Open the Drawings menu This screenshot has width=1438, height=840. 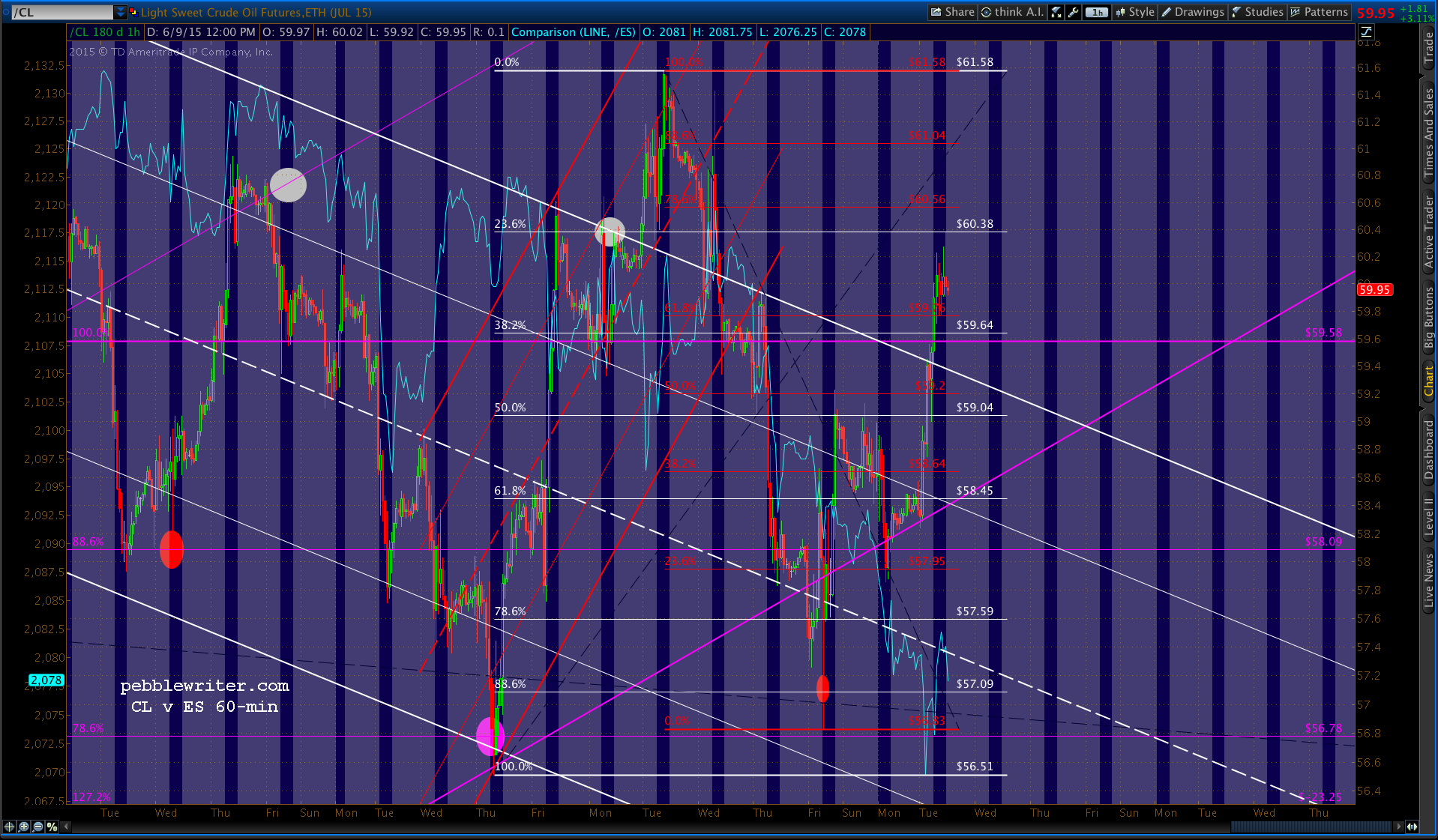pos(1192,12)
